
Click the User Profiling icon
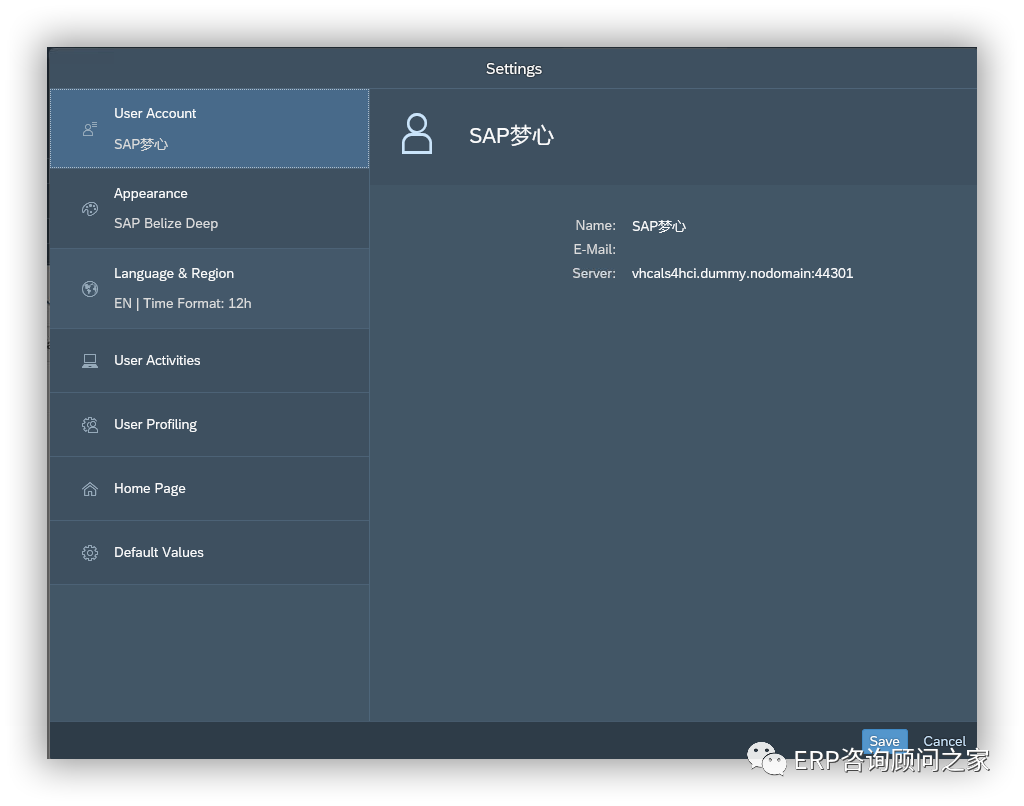90,425
